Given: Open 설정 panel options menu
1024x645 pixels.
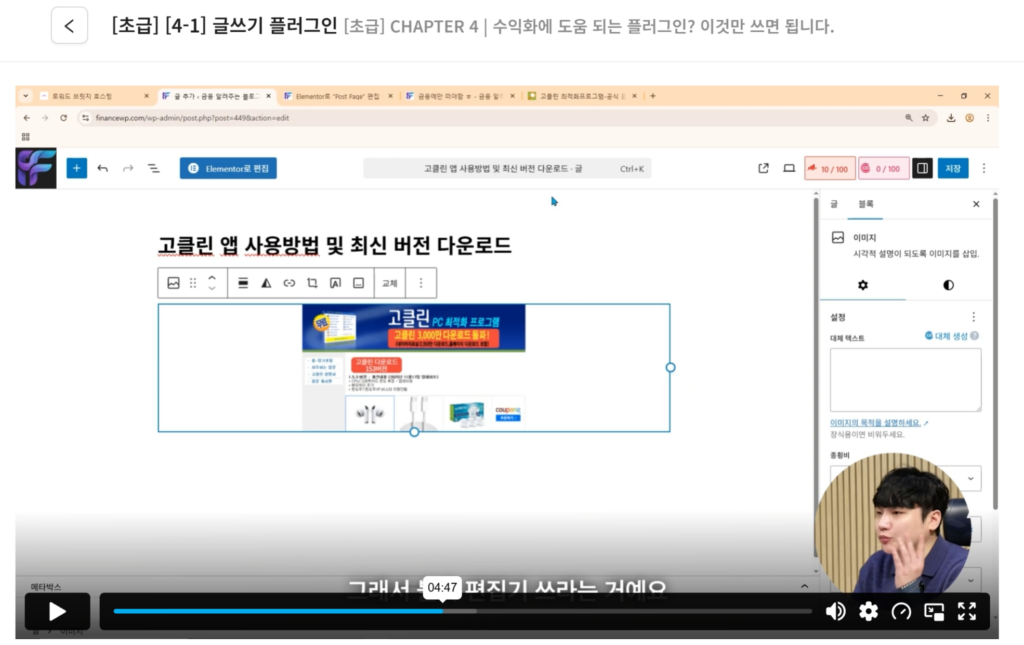Looking at the screenshot, I should [974, 317].
